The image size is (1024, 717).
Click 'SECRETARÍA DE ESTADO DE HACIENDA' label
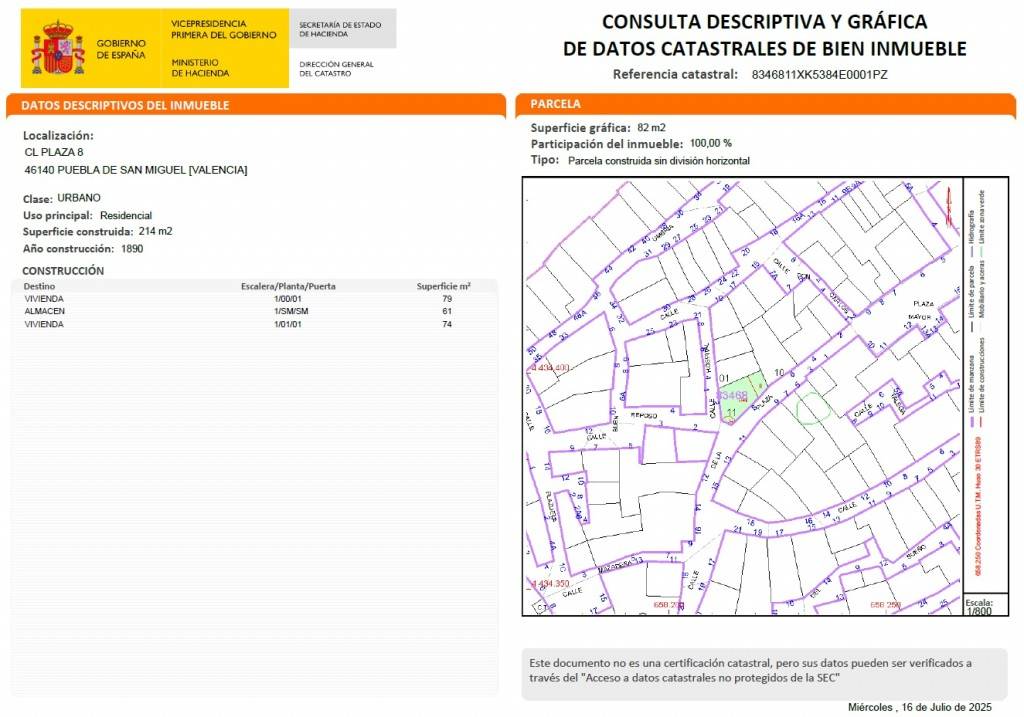pos(340,29)
